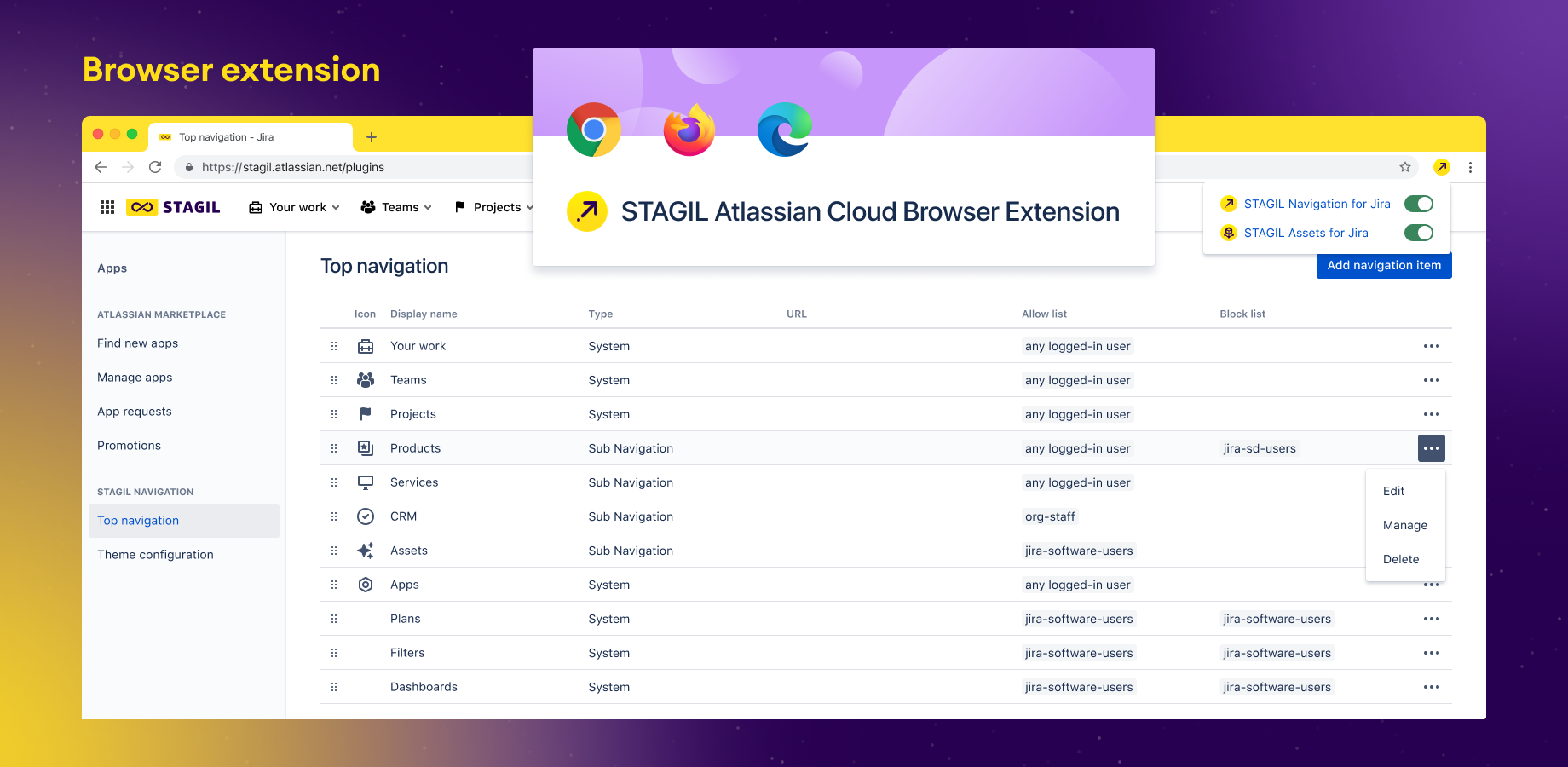
Task: Click the org-staff allow list tag
Action: pos(1050,516)
